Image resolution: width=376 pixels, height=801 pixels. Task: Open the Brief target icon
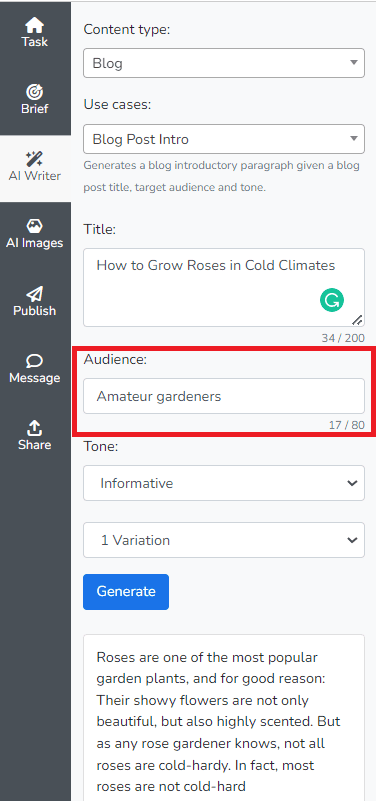click(x=35, y=92)
